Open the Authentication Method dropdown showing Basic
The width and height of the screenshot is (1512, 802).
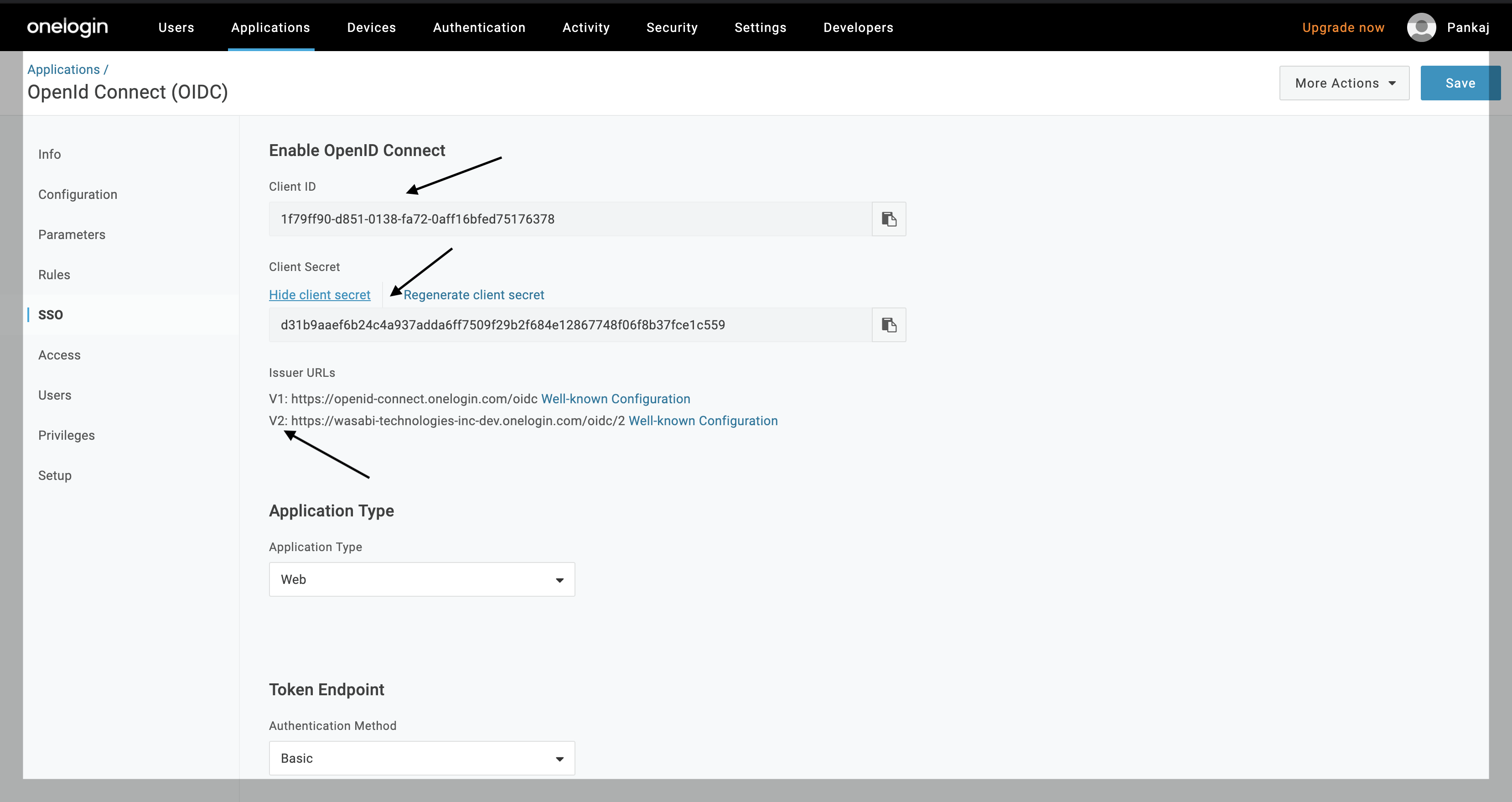point(421,758)
